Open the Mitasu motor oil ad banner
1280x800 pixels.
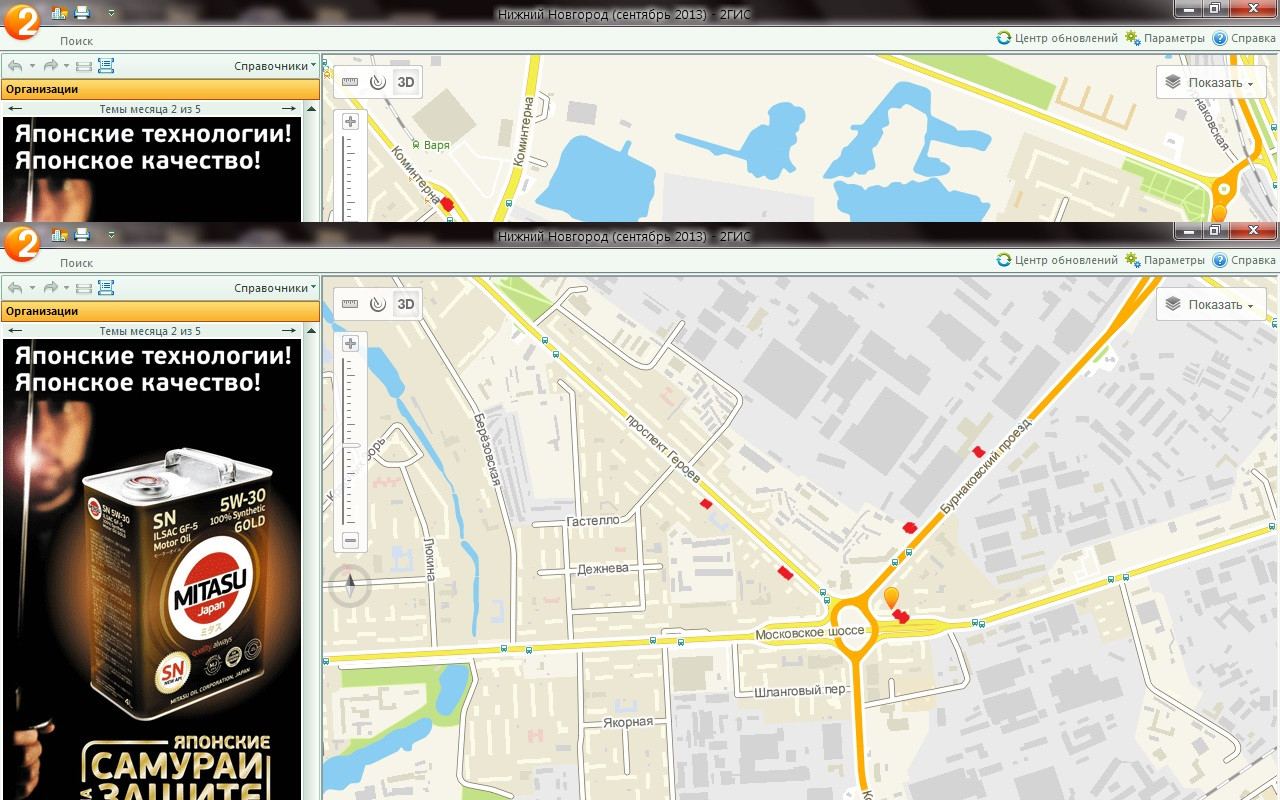pyautogui.click(x=151, y=570)
